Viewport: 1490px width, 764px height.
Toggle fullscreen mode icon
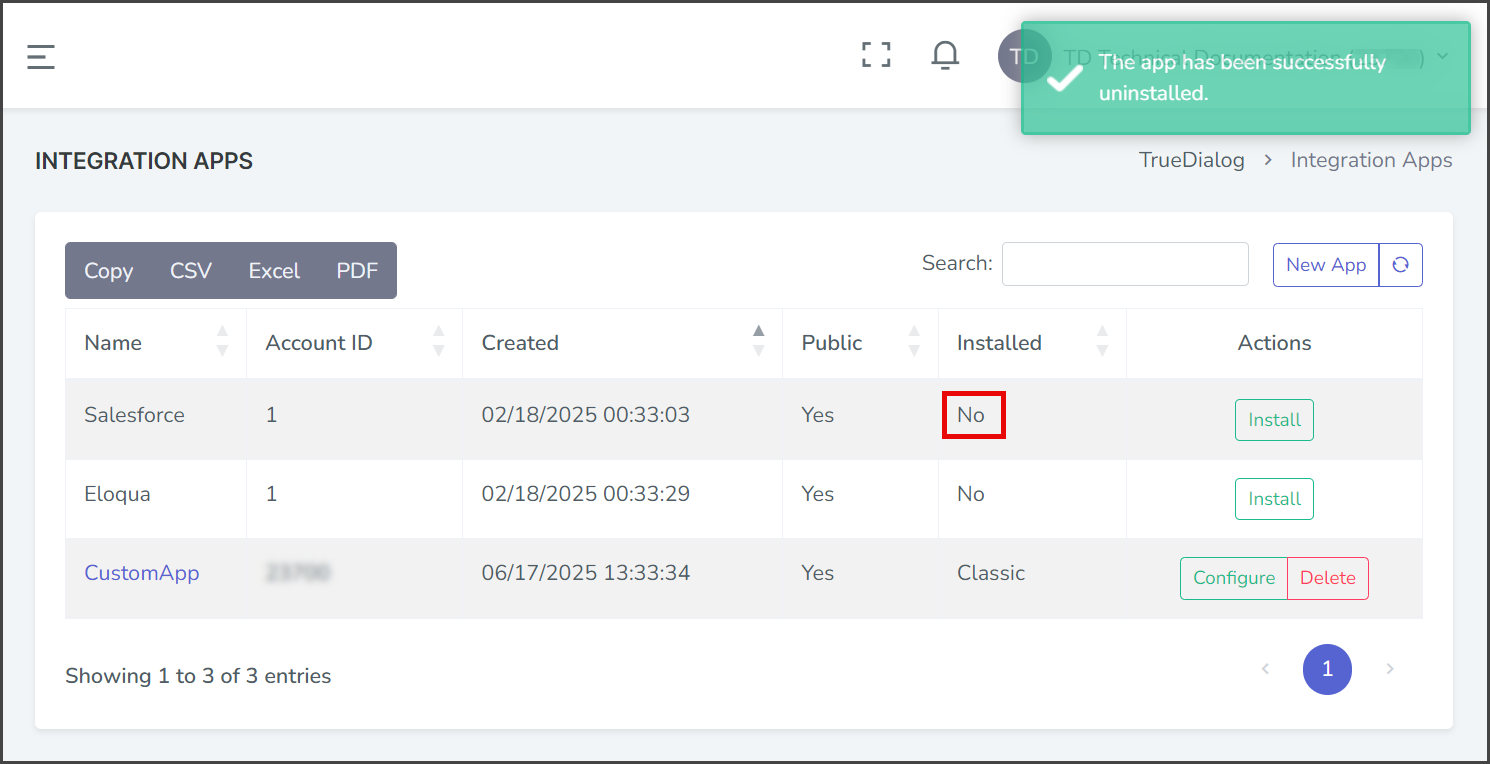876,55
